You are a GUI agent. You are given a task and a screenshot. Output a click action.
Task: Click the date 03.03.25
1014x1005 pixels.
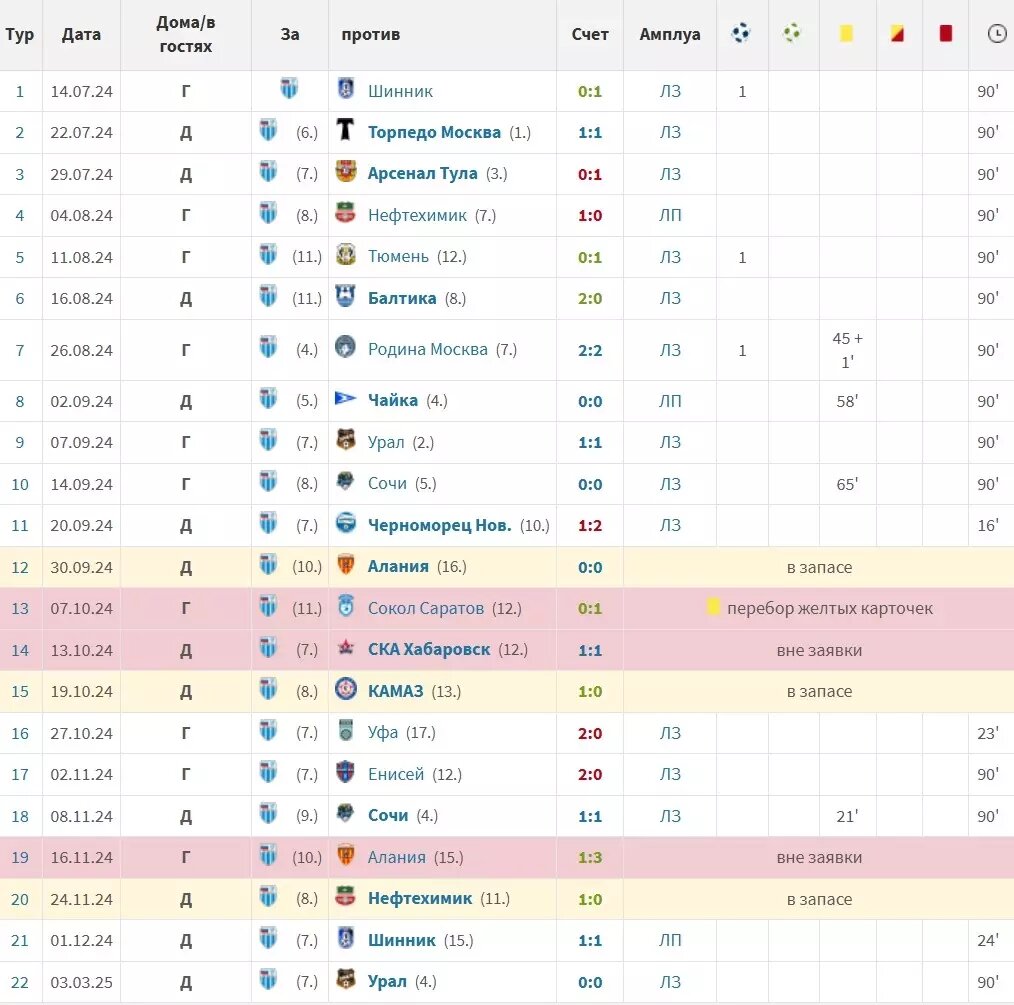81,982
